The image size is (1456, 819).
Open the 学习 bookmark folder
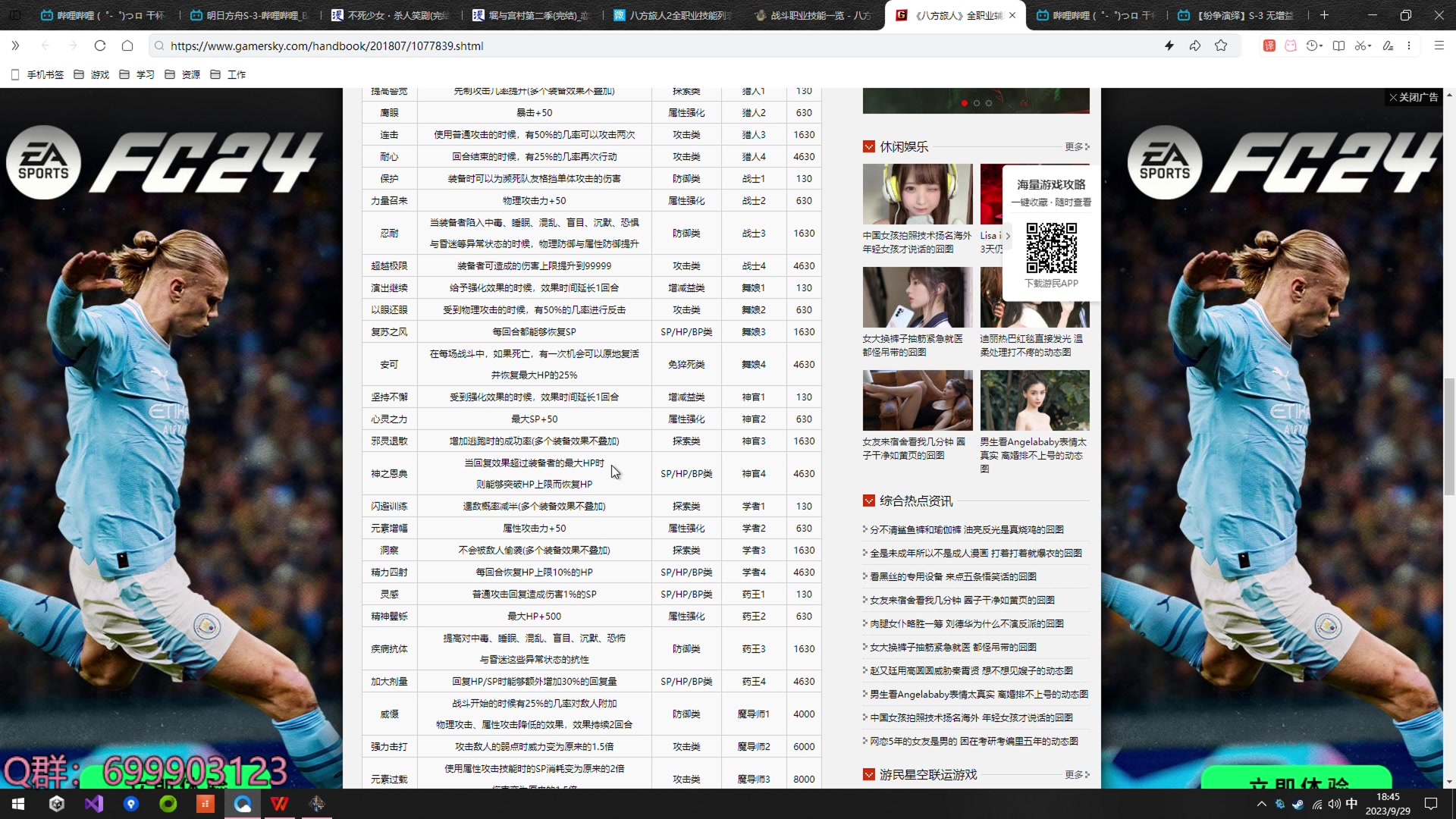pos(137,74)
